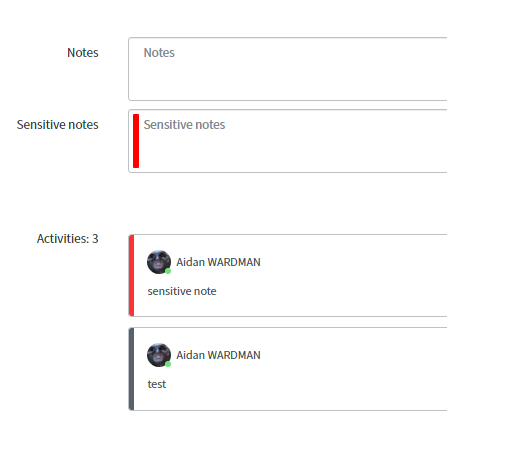Click the Sensitive notes placeholder text

(x=184, y=125)
